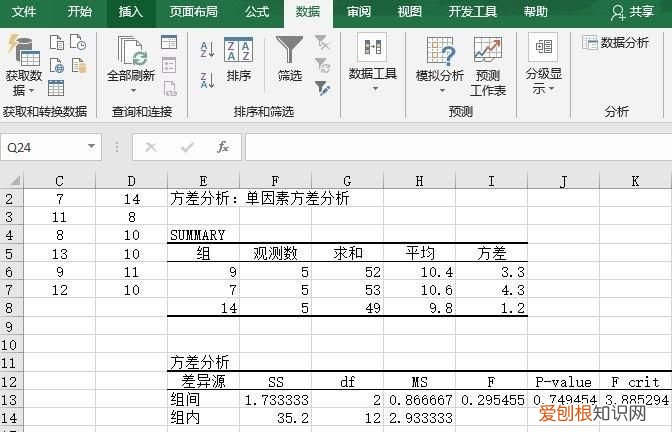The width and height of the screenshot is (672, 432).
Task: Click Recent Sources icon with clock
Action: (78, 42)
